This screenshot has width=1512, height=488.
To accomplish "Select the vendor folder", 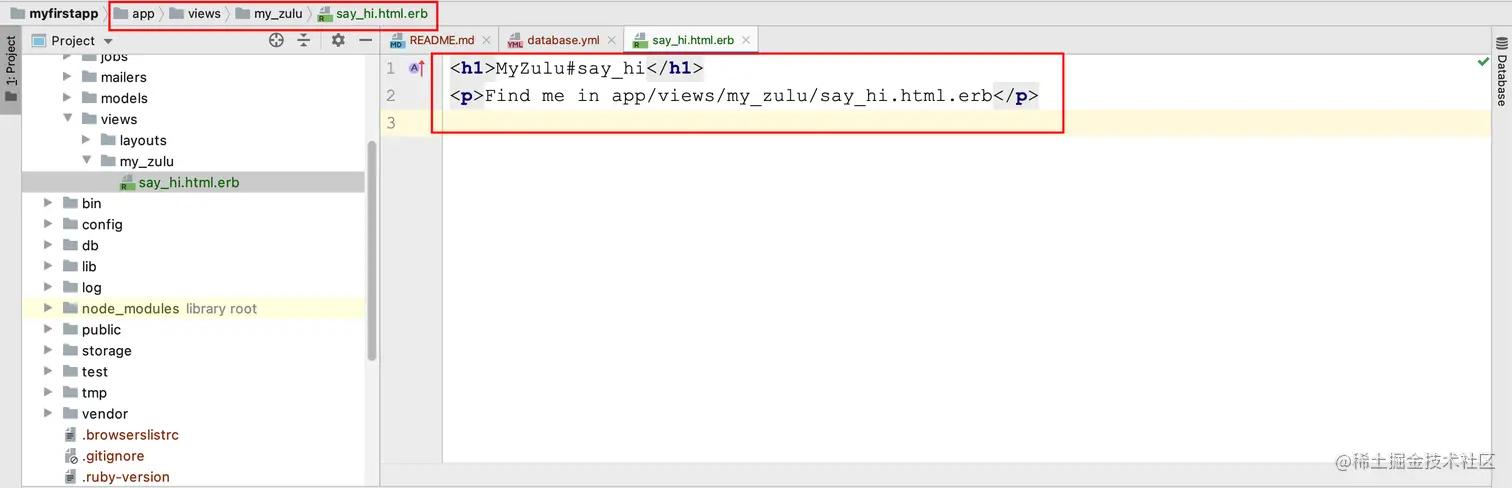I will point(95,413).
